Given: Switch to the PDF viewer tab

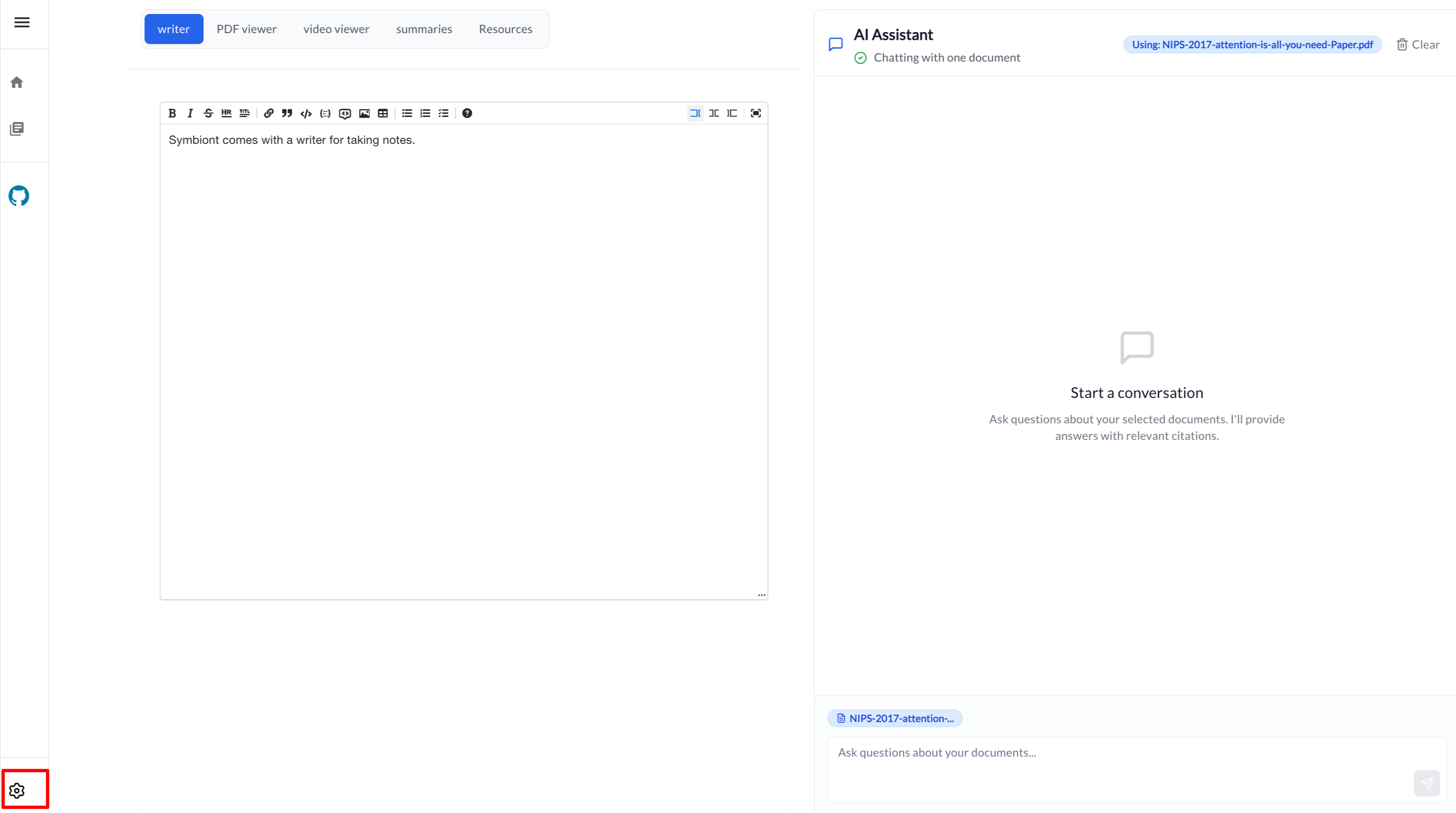Looking at the screenshot, I should [x=246, y=29].
